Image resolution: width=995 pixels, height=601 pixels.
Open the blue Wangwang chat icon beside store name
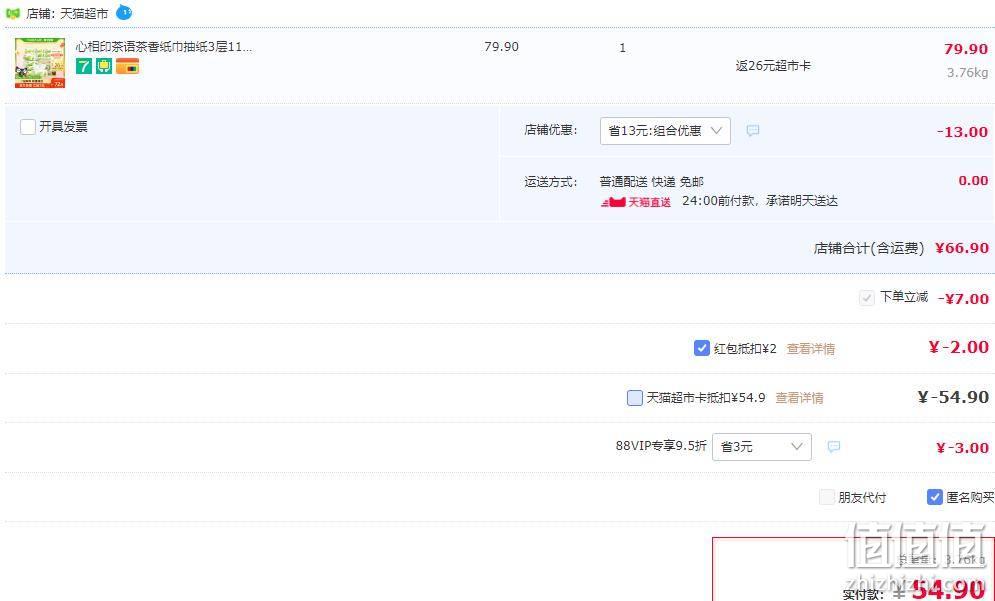click(124, 12)
